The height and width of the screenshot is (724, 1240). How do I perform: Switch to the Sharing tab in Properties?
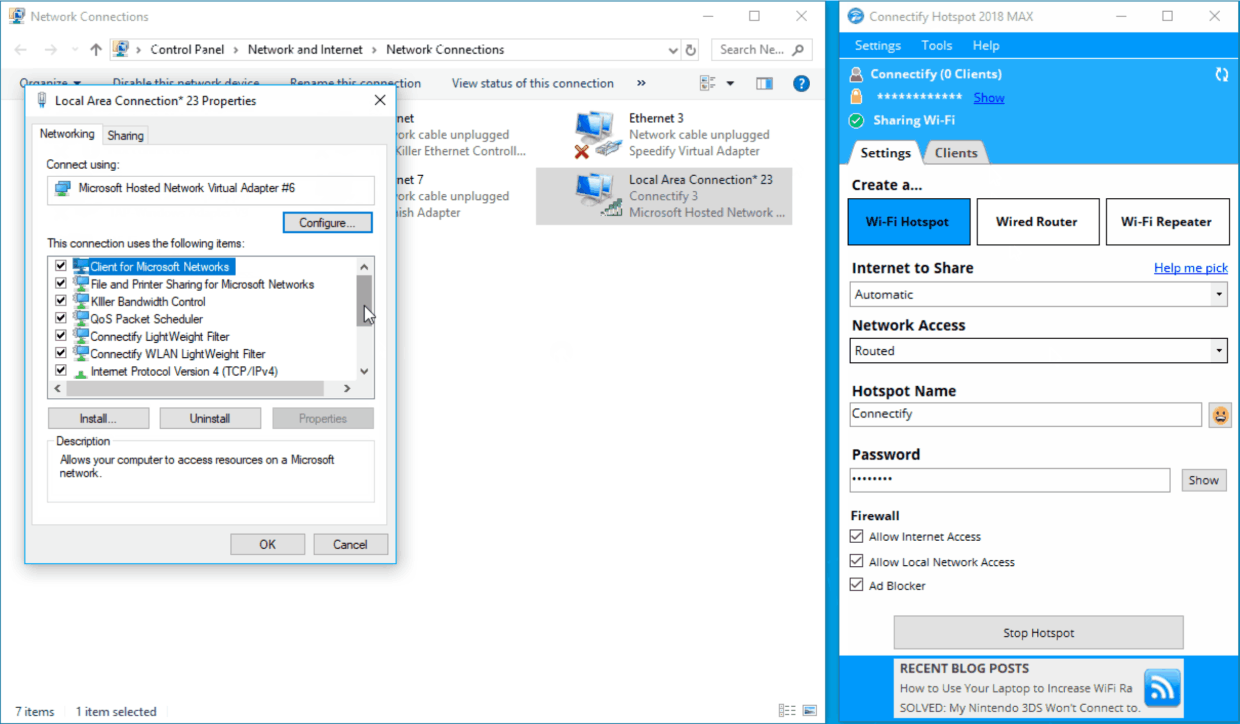[126, 135]
